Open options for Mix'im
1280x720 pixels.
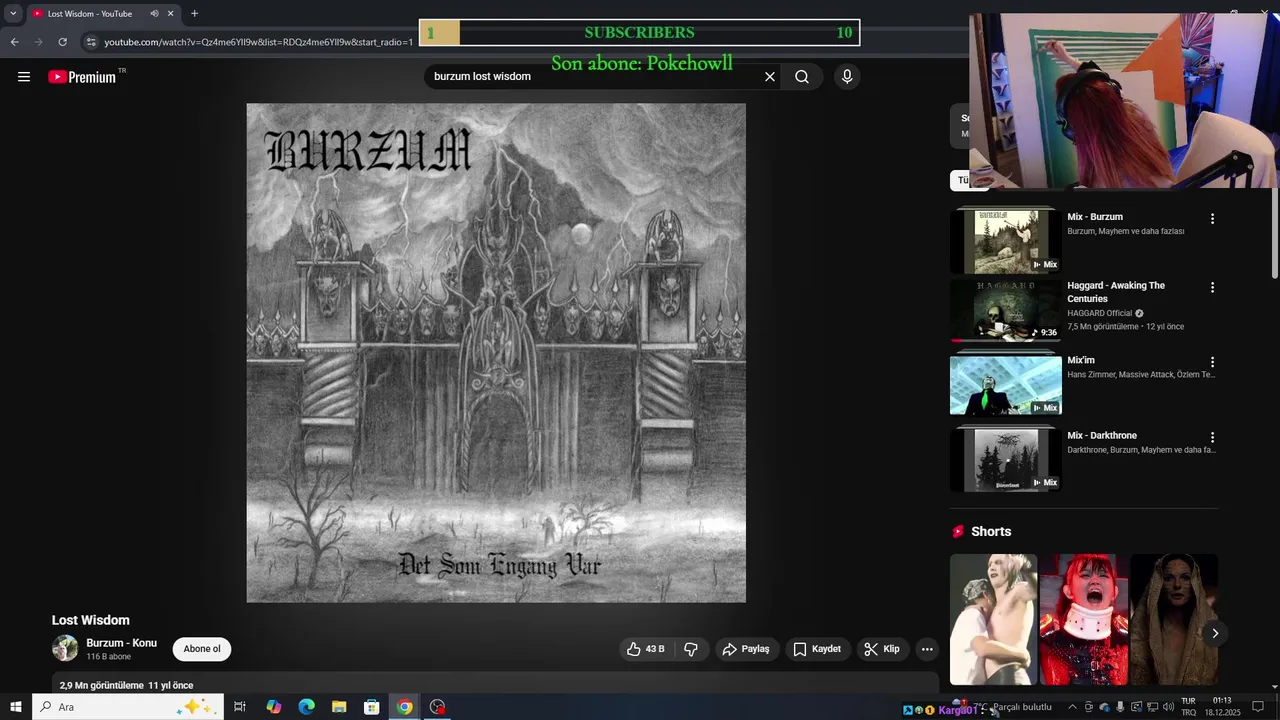(x=1212, y=362)
